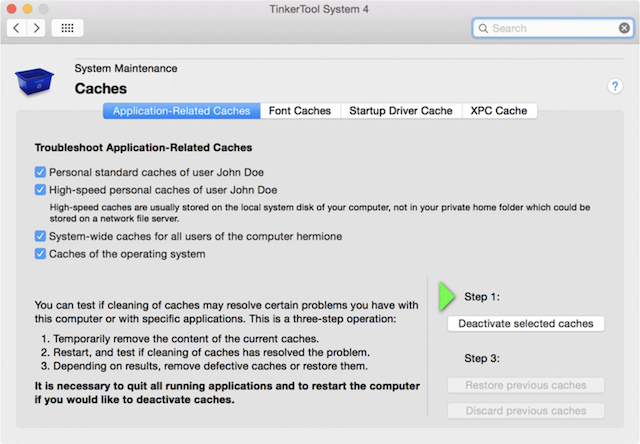640x444 pixels.
Task: Click Restore previous caches button
Action: 526,385
